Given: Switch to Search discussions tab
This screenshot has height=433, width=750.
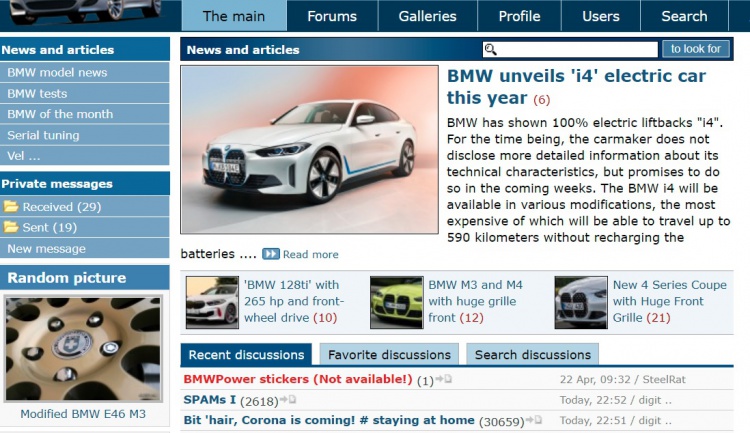Looking at the screenshot, I should coord(533,355).
